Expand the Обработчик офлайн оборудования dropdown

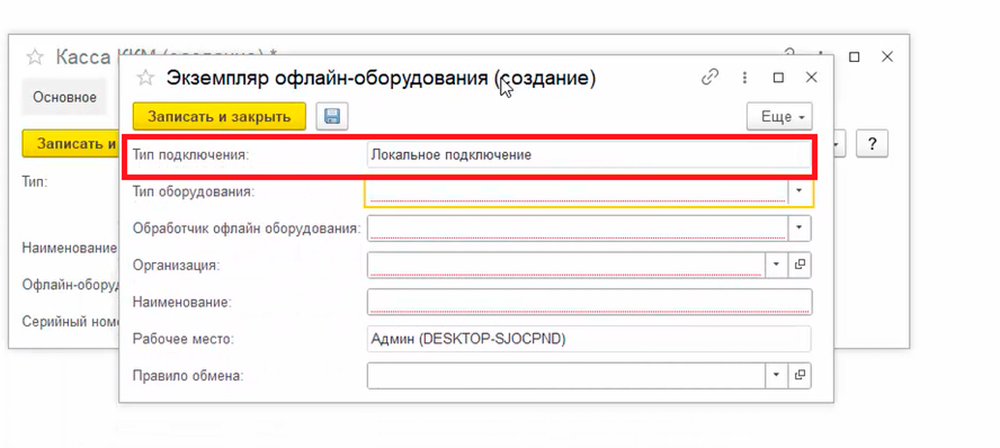[x=800, y=228]
